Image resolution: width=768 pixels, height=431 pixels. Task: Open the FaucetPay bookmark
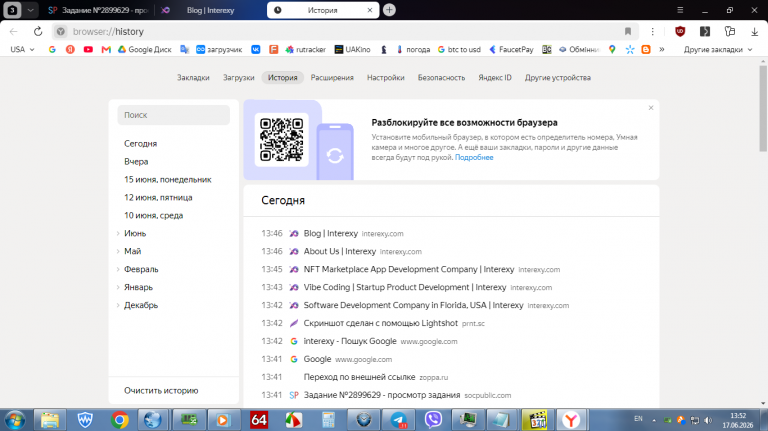511,49
